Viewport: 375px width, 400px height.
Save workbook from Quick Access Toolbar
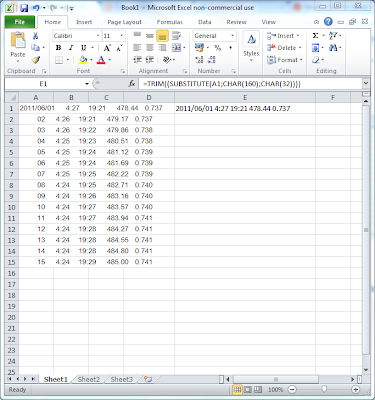click(x=24, y=8)
